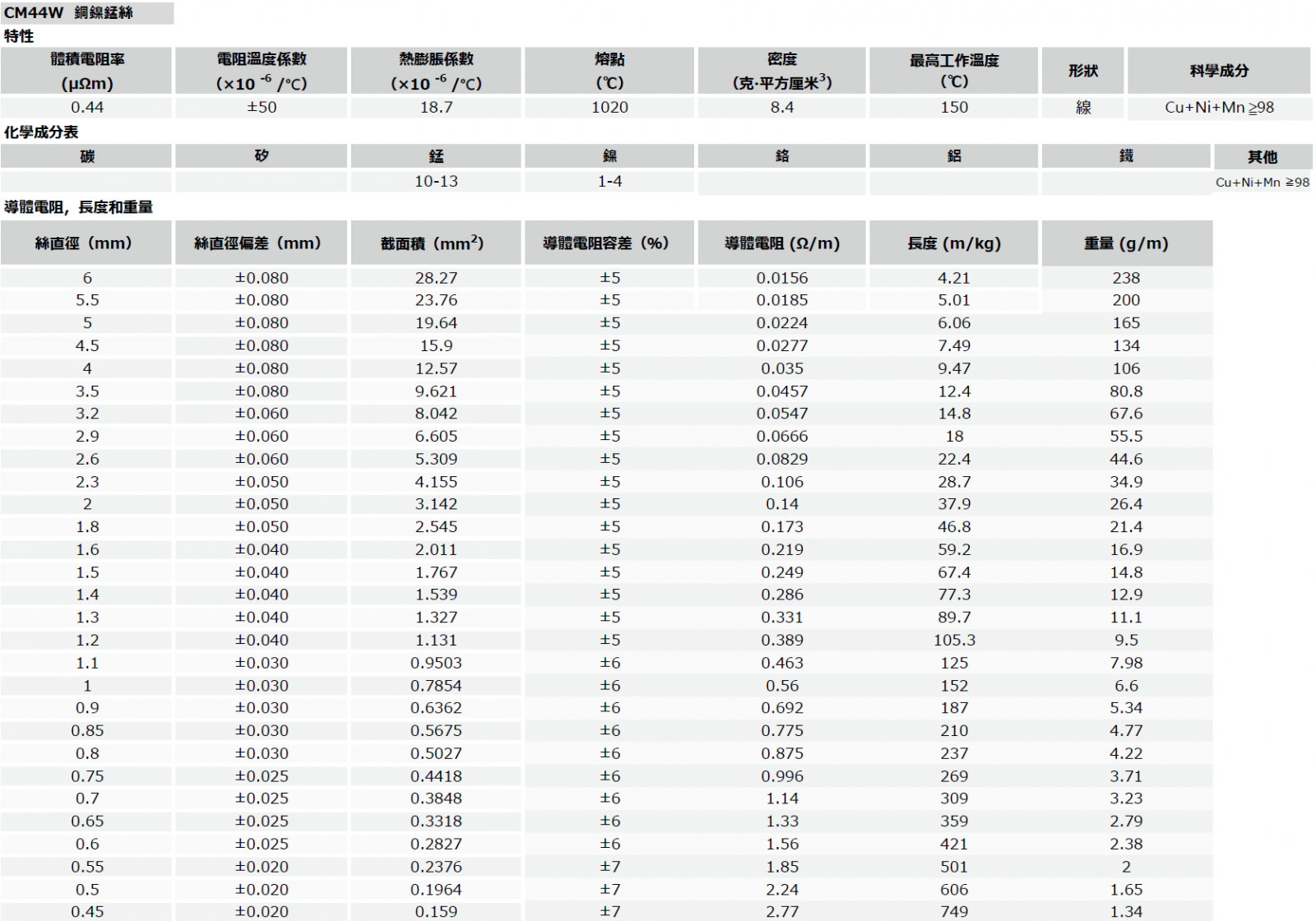This screenshot has width=1316, height=921.
Task: Click the 1020 melting point value
Action: (609, 107)
